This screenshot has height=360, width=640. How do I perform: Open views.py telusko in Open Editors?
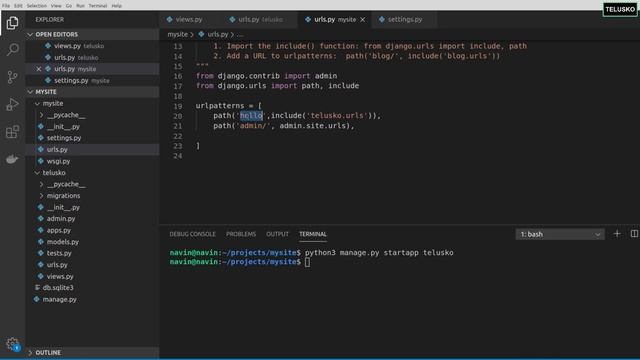[79, 46]
